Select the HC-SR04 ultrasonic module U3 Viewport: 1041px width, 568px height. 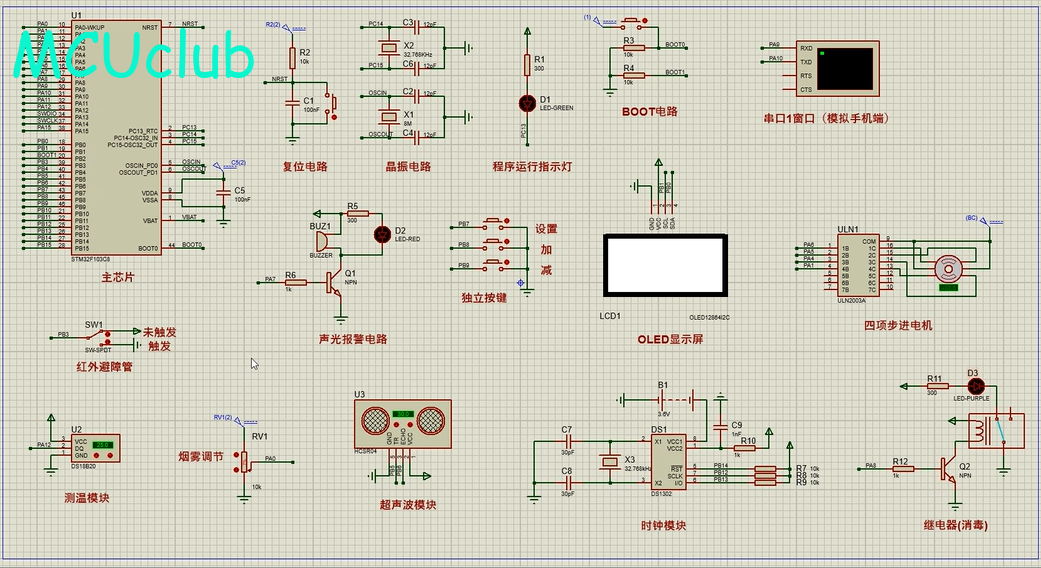click(x=403, y=423)
